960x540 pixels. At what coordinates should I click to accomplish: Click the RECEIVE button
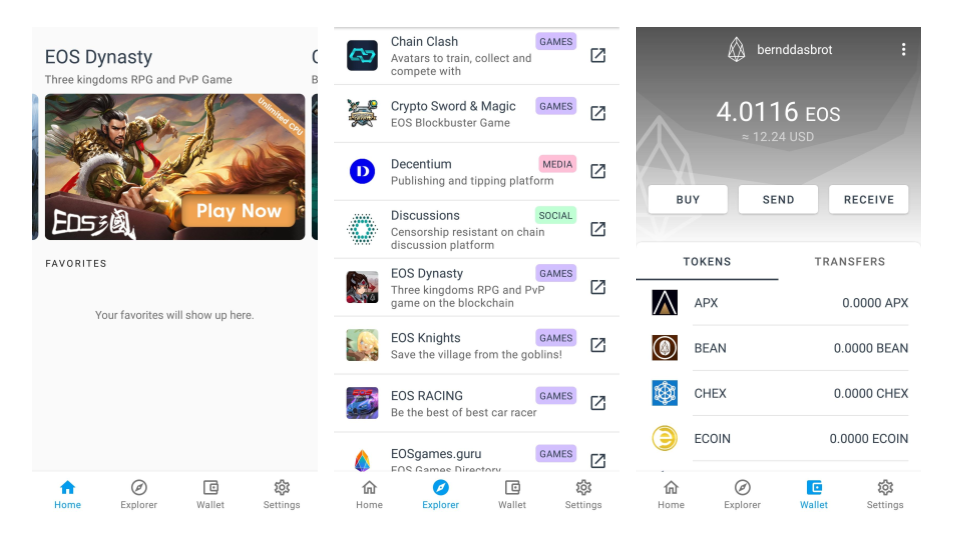pos(868,199)
